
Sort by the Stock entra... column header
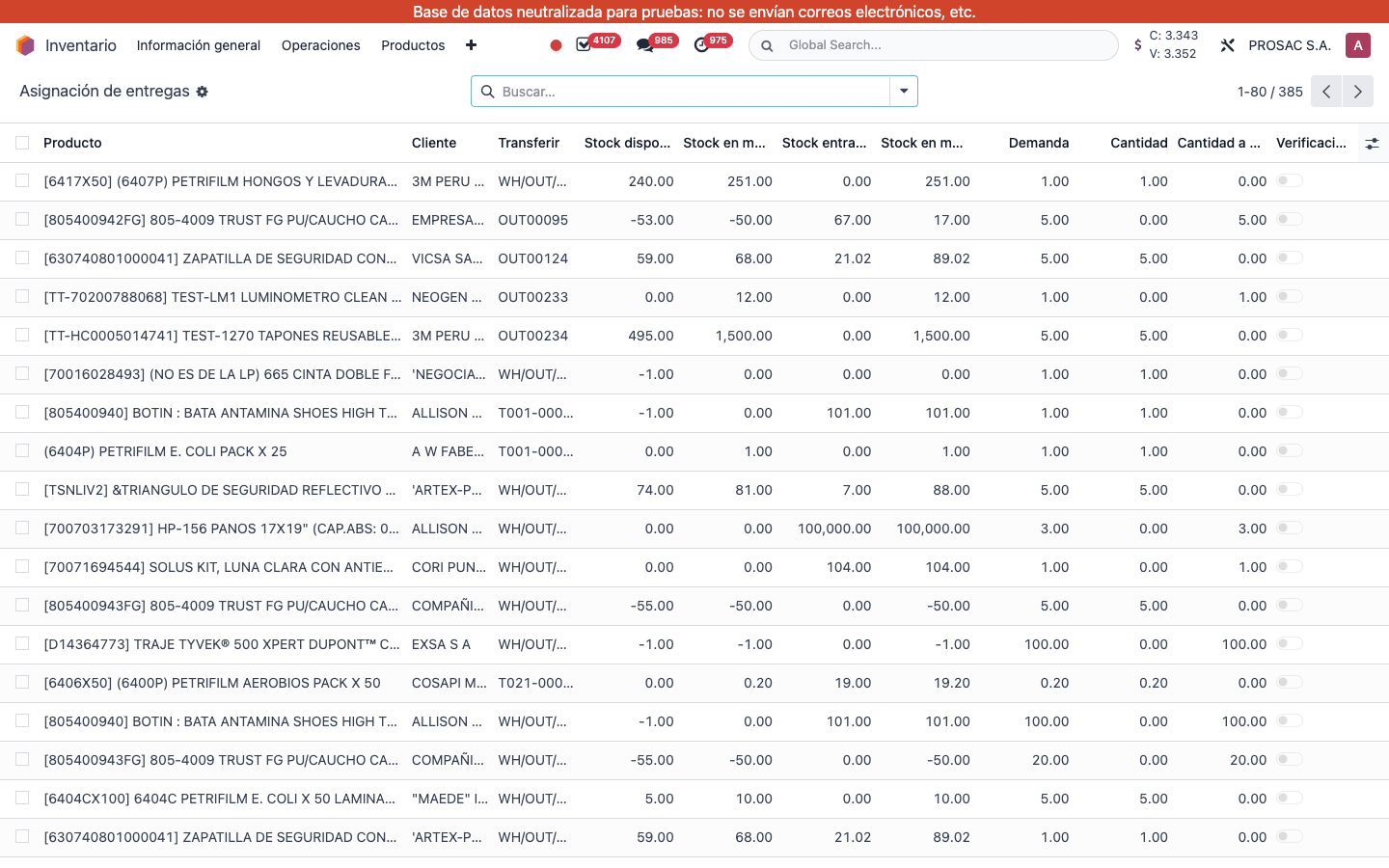[825, 143]
